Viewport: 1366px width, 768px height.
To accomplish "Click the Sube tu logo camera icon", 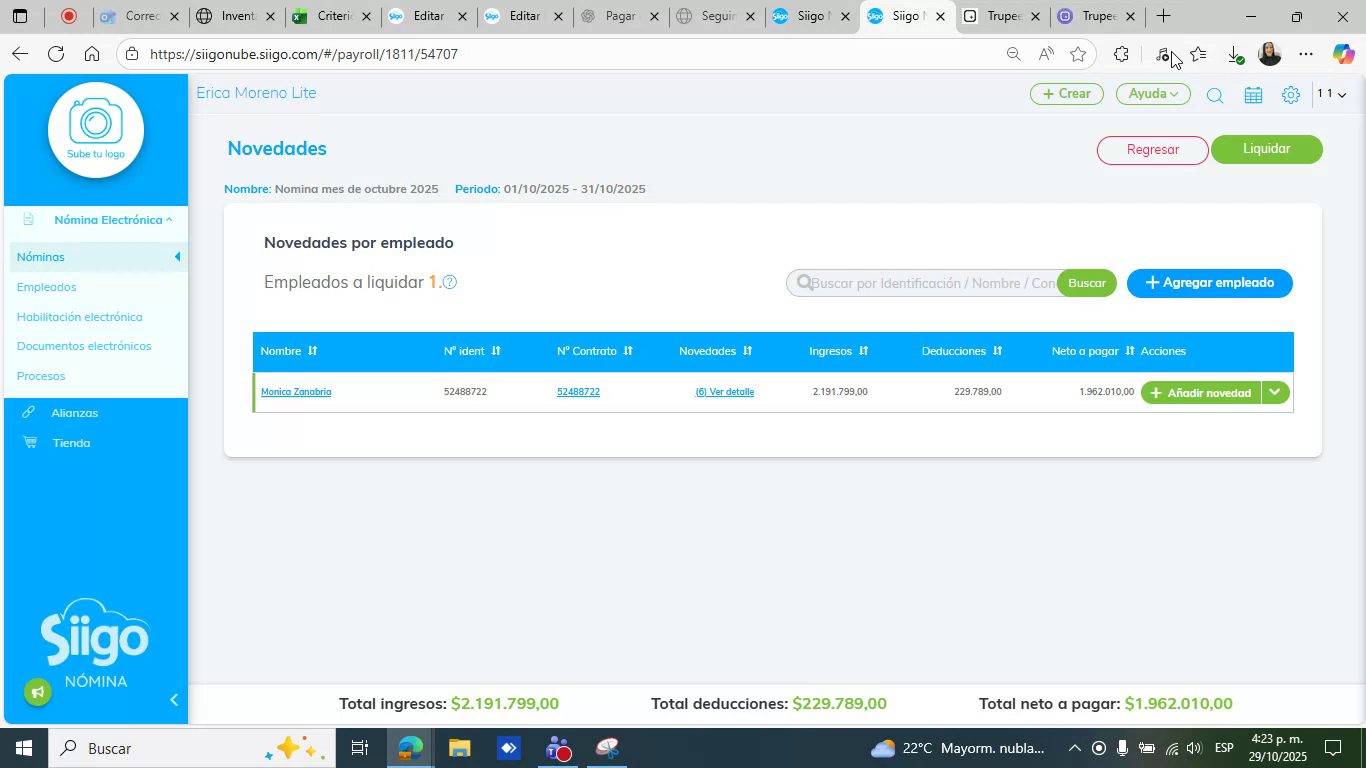I will click(x=96, y=130).
